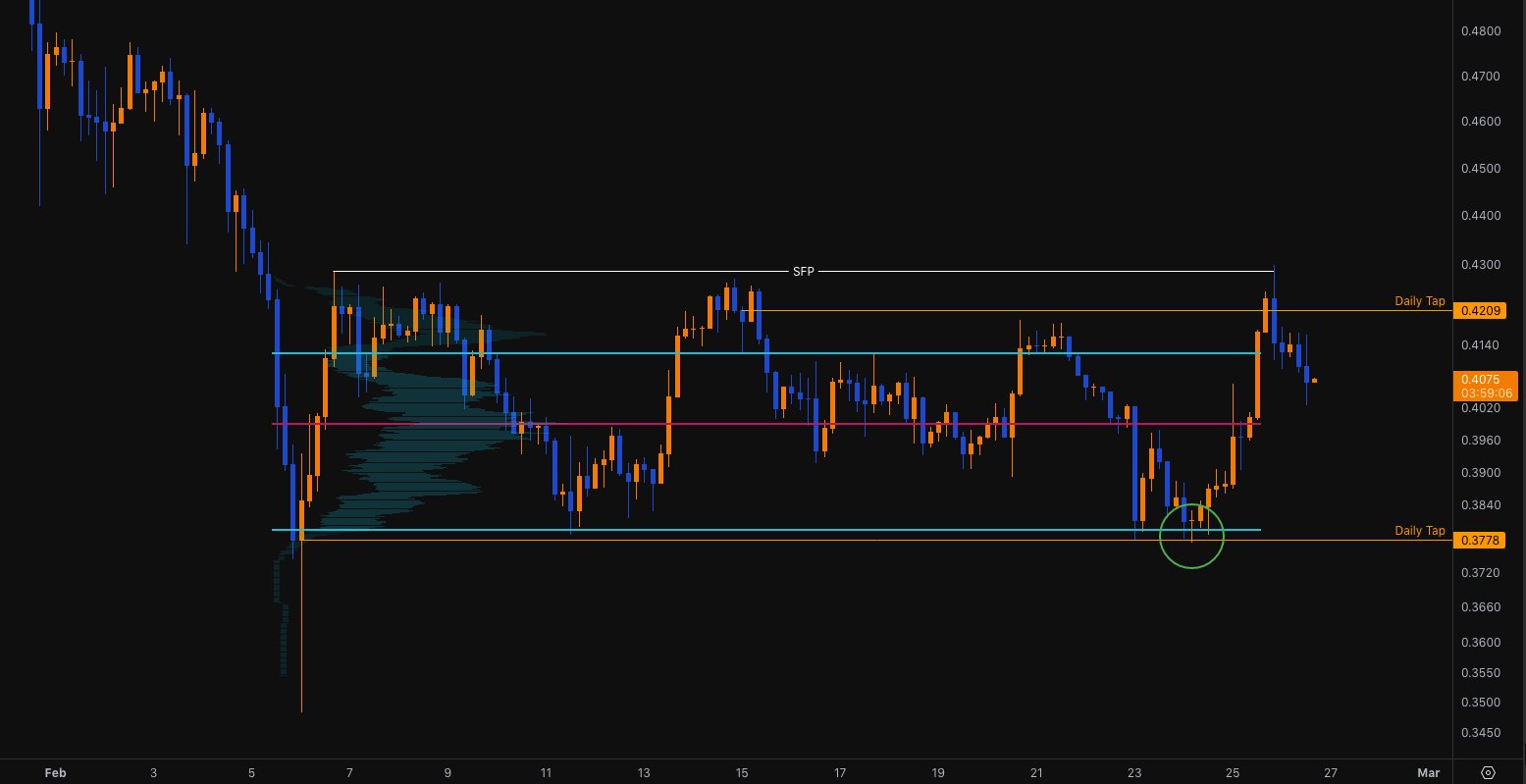Click the orange 0.3778 price tag
1526x784 pixels.
click(x=1478, y=541)
